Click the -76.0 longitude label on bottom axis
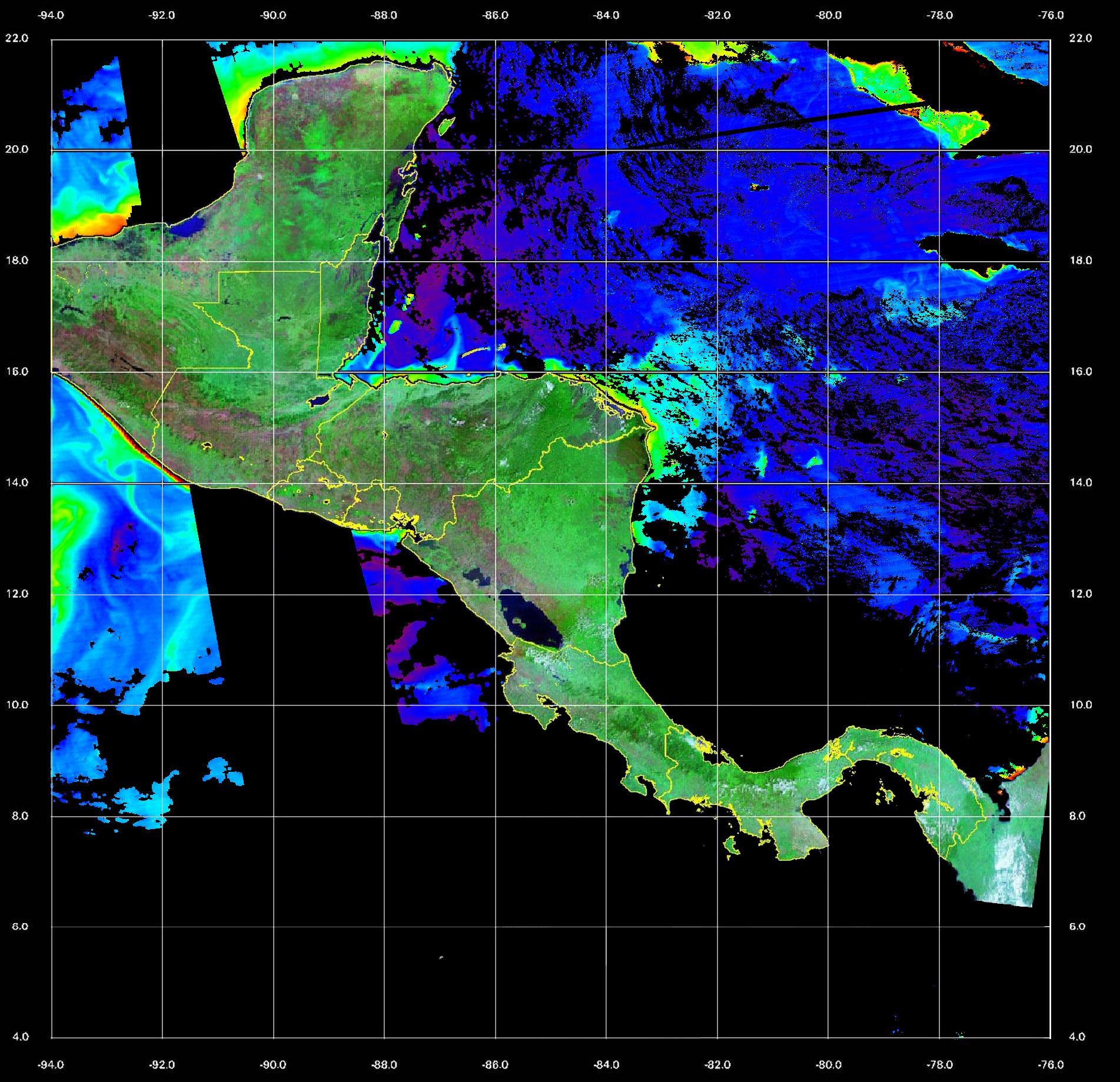 pyautogui.click(x=1051, y=1065)
